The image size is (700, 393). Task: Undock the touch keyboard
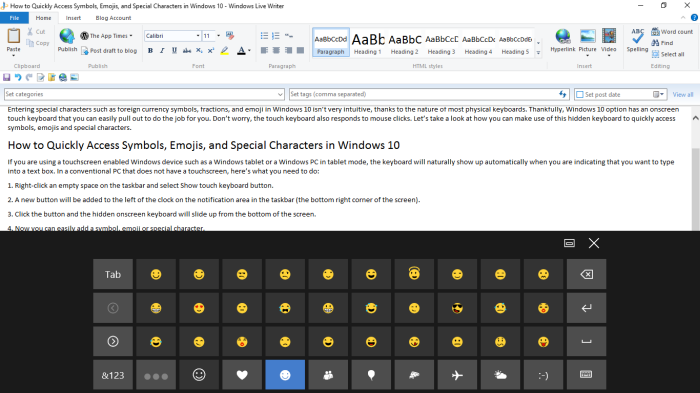coord(569,243)
